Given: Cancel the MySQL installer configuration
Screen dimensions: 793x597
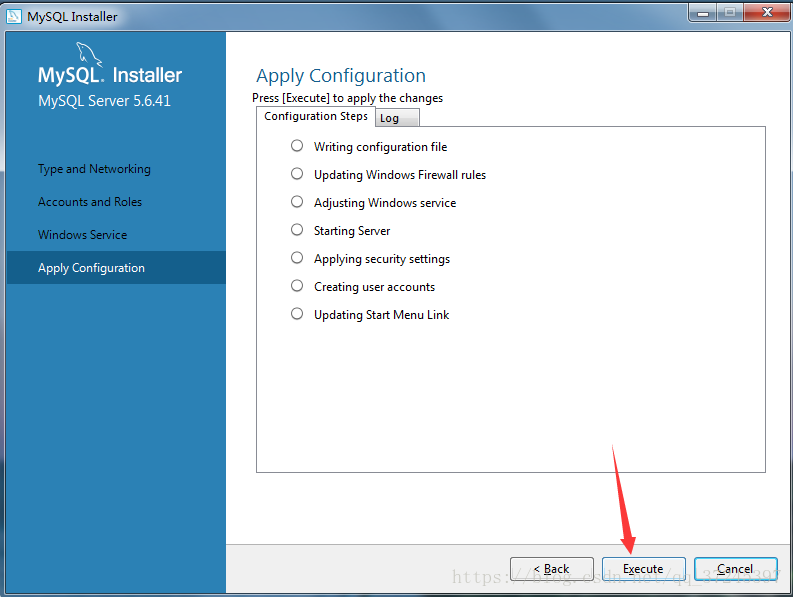Looking at the screenshot, I should (x=735, y=569).
